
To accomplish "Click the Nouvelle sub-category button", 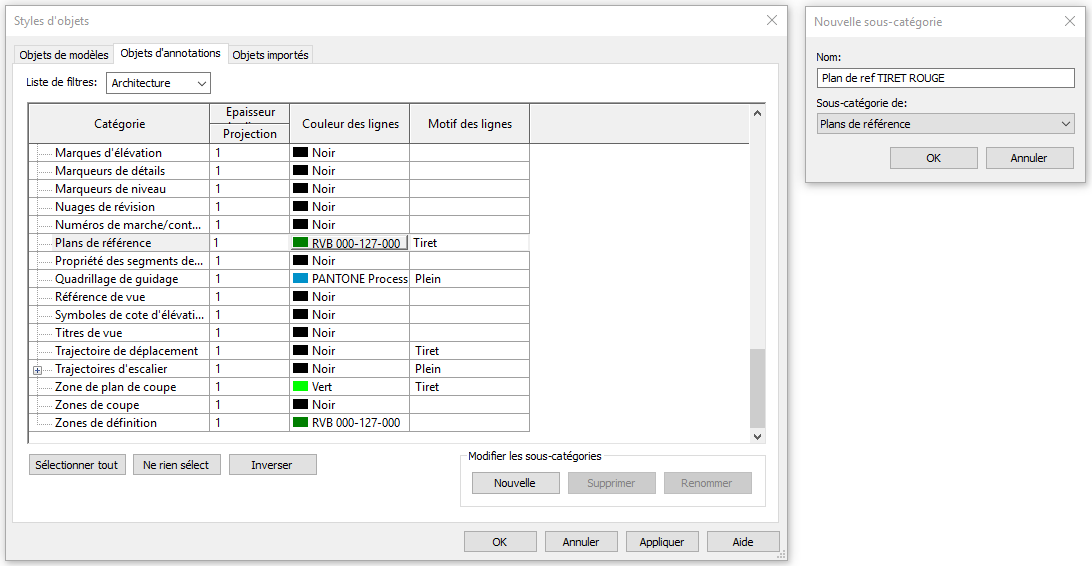I will (514, 483).
